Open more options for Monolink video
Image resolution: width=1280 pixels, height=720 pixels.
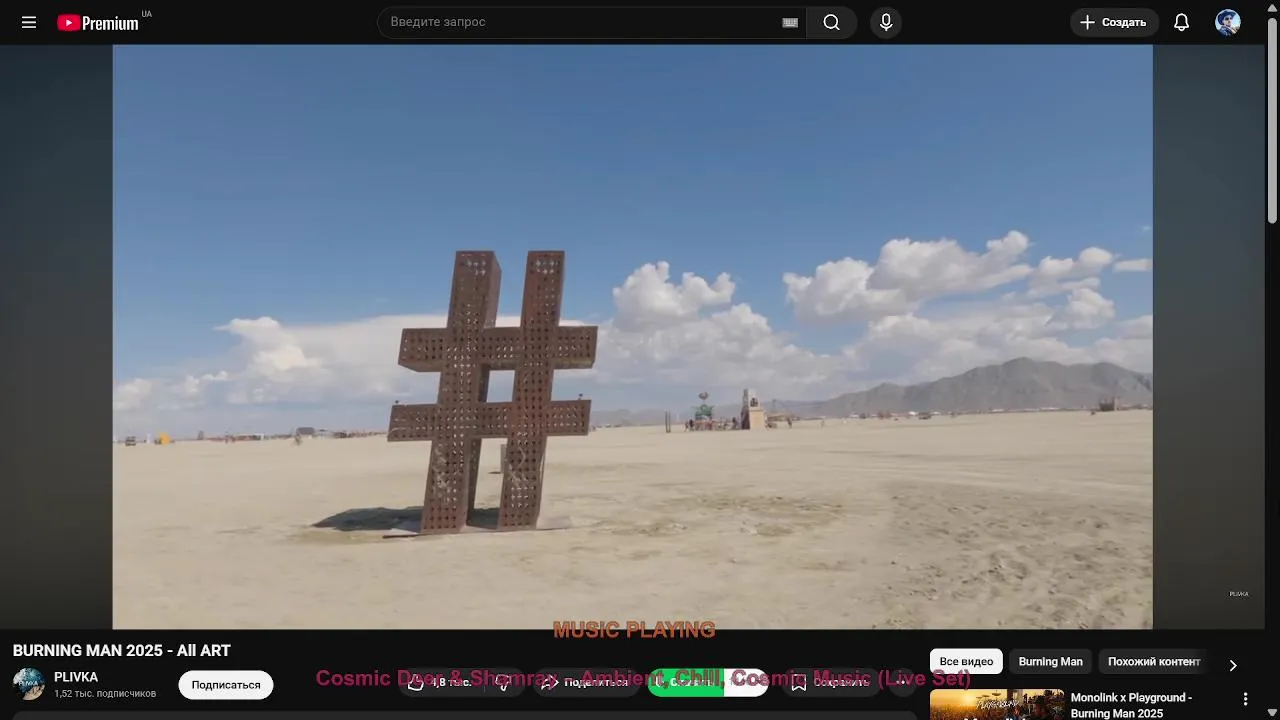(x=1246, y=699)
